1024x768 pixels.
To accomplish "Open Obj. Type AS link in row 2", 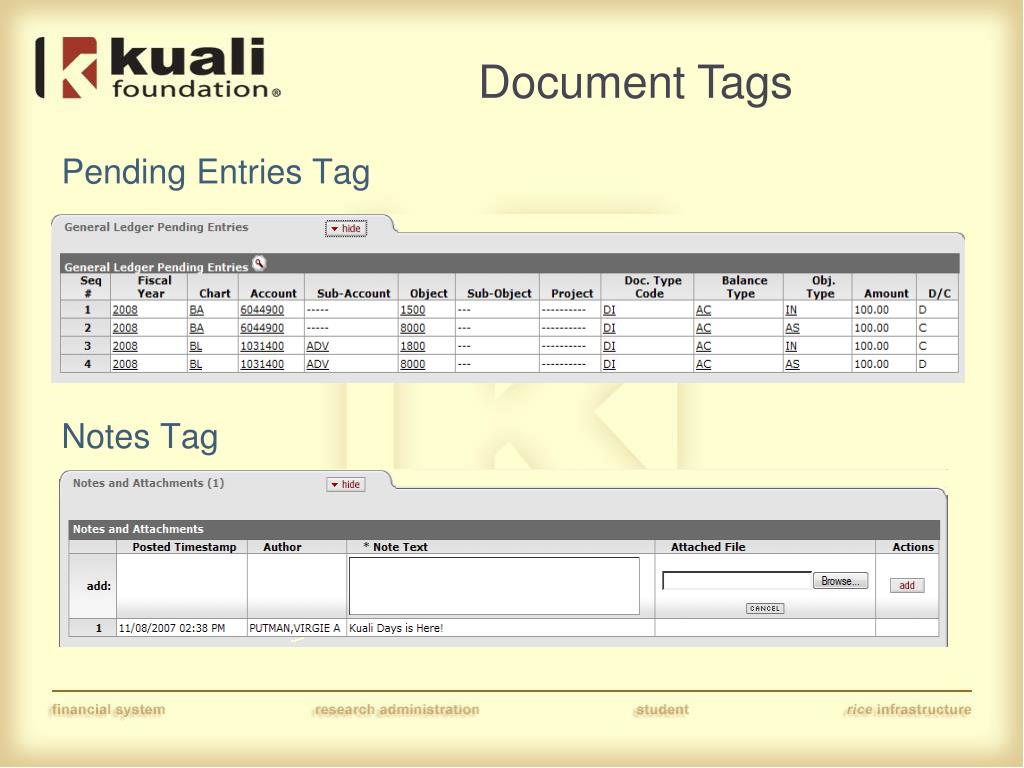I will (x=792, y=328).
